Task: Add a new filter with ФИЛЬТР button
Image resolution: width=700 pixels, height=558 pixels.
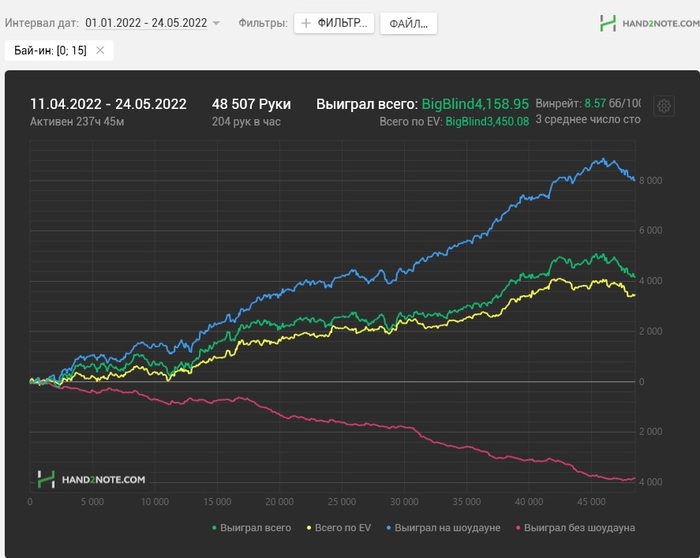Action: [333, 23]
